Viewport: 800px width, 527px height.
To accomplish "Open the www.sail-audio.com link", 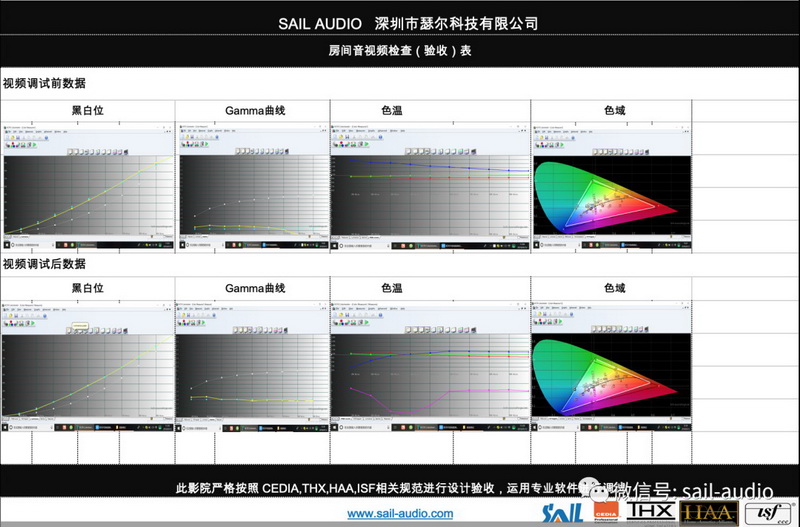I will 400,514.
